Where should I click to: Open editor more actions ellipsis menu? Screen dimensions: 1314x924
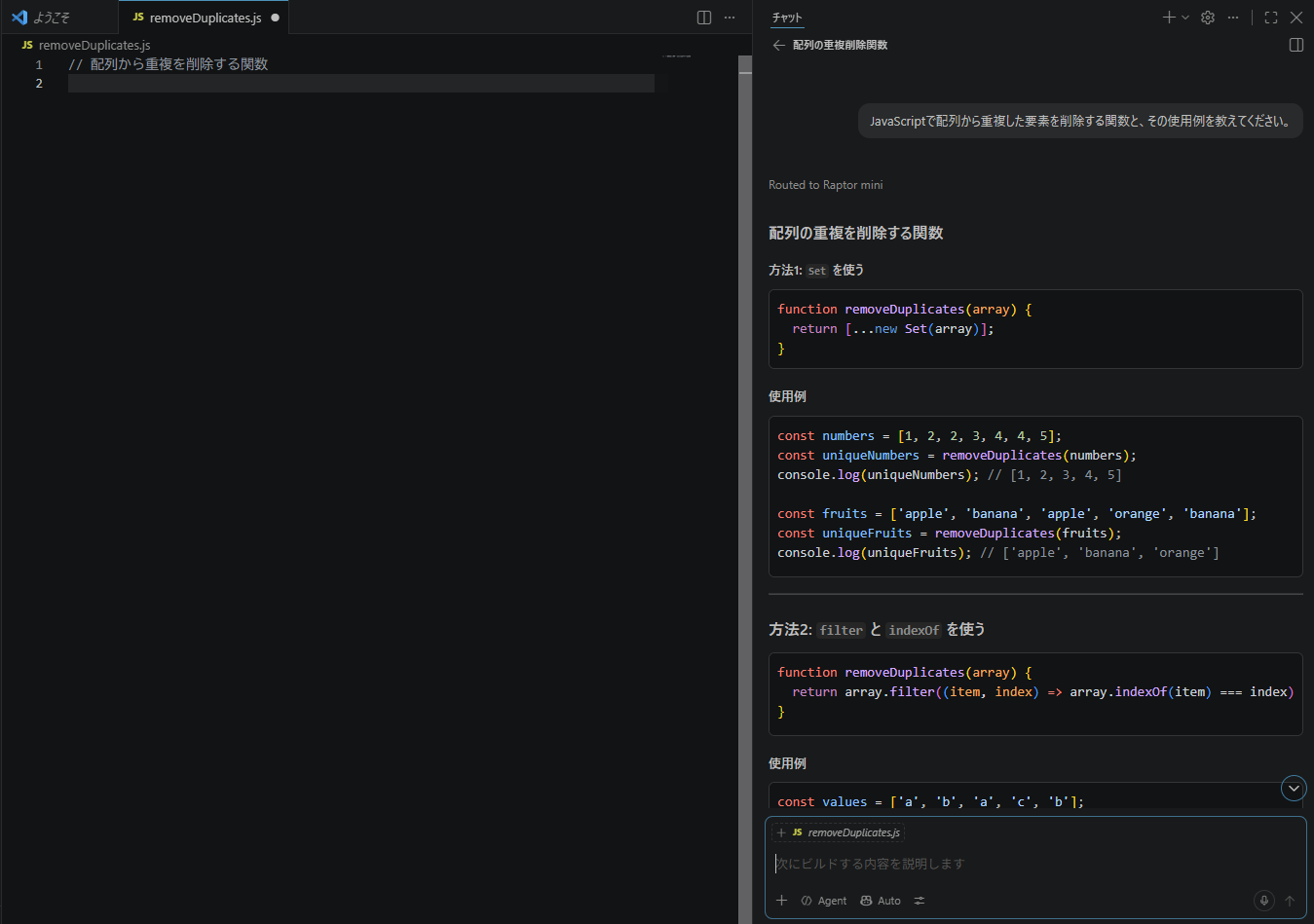point(730,18)
